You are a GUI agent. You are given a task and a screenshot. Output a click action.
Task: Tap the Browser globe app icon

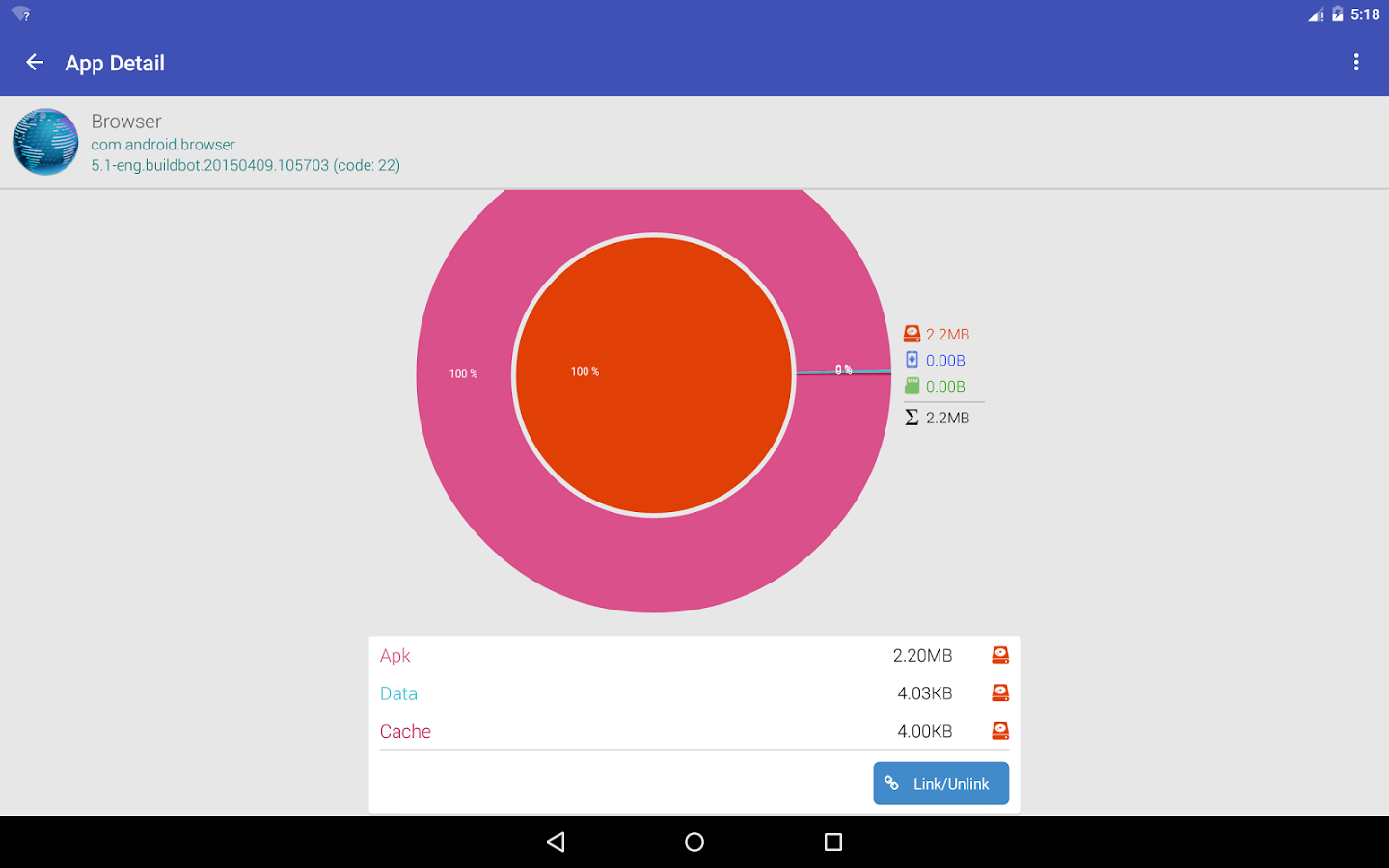point(45,142)
